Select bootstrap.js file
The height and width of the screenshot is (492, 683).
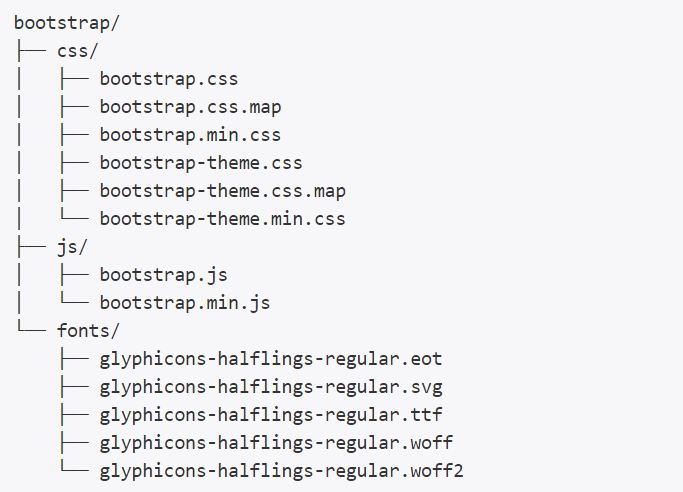(x=163, y=275)
